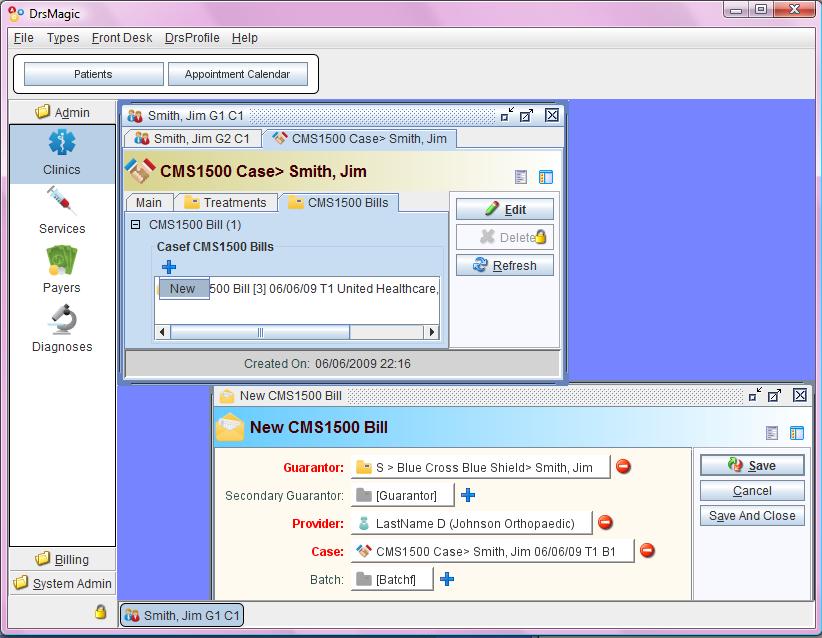Click the blue plus above the bills list
Viewport: 822px width, 638px height.
point(169,267)
